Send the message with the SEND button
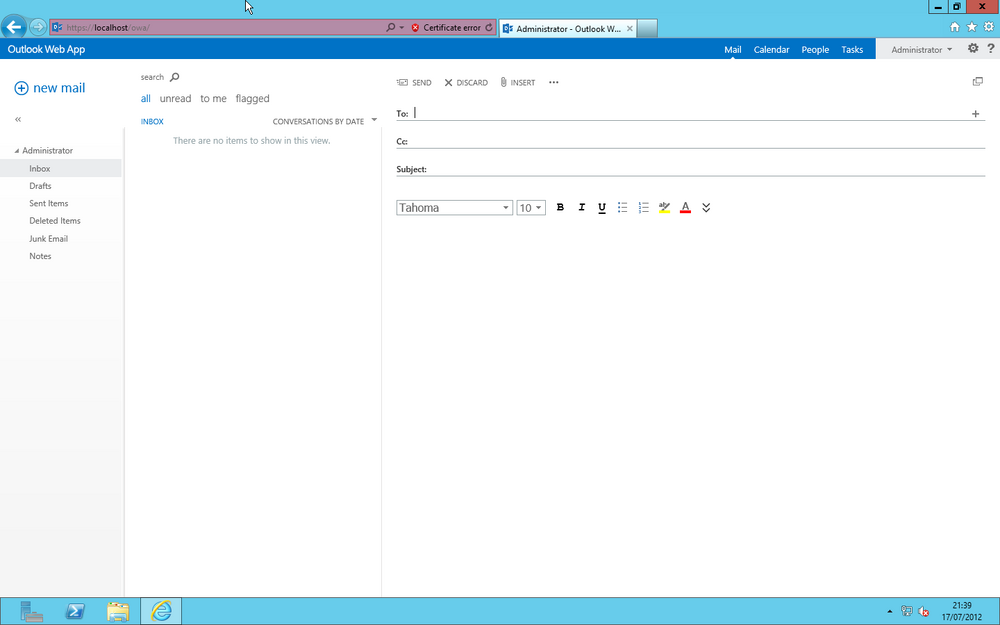 tap(415, 82)
